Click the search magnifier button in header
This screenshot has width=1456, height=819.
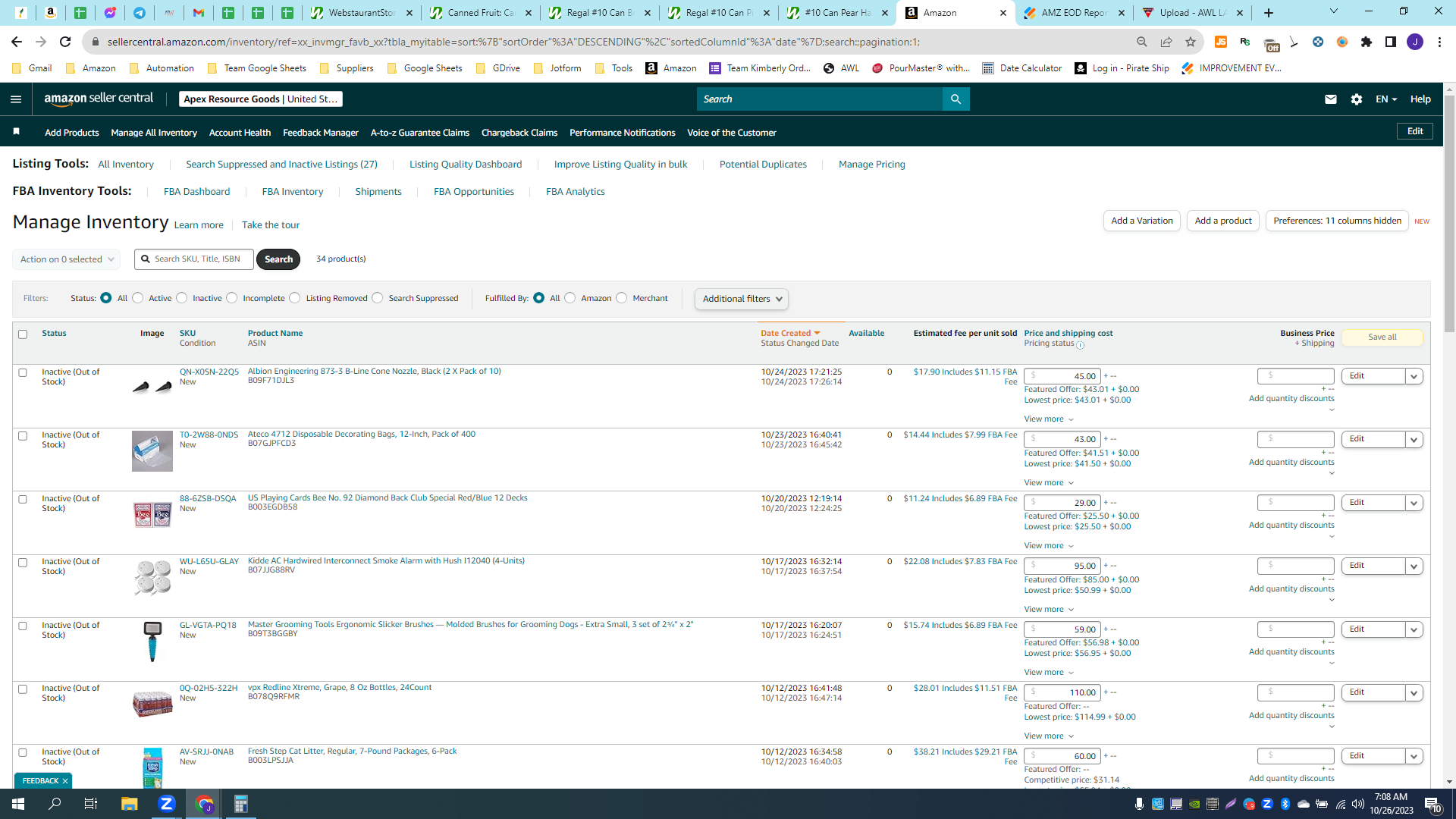[x=955, y=99]
